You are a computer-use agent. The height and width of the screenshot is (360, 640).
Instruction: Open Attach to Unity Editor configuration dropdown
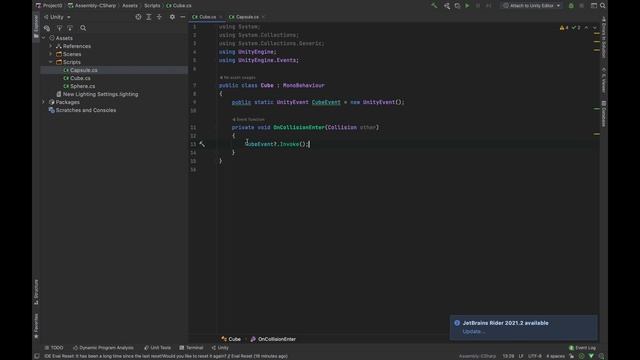(x=531, y=6)
